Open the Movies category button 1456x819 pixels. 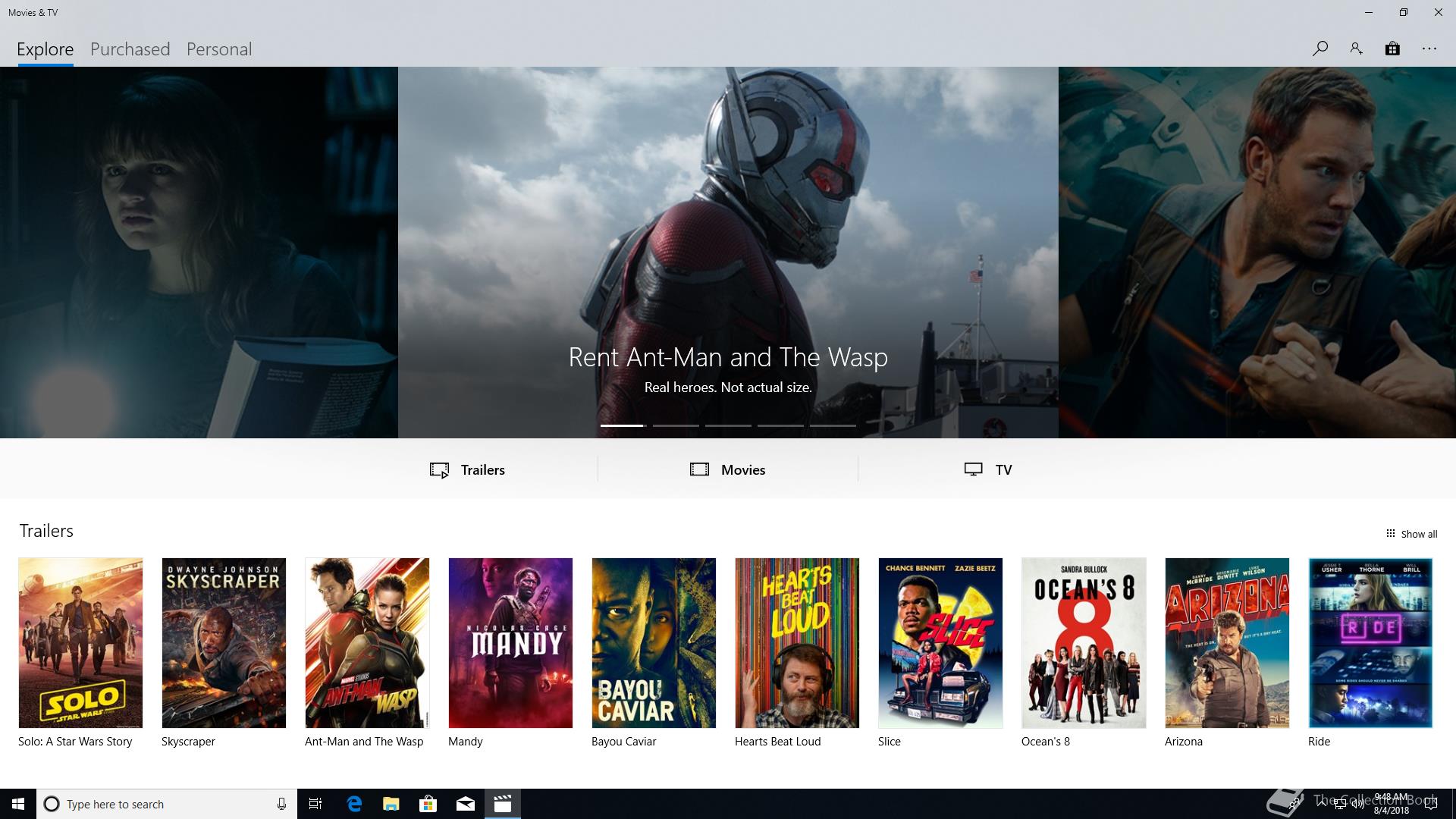[728, 469]
